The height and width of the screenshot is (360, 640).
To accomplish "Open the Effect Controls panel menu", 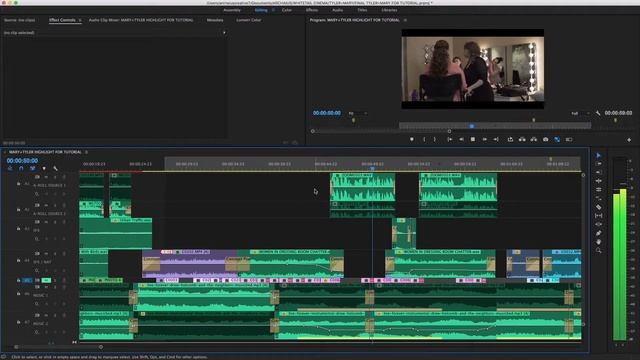I will [80, 20].
